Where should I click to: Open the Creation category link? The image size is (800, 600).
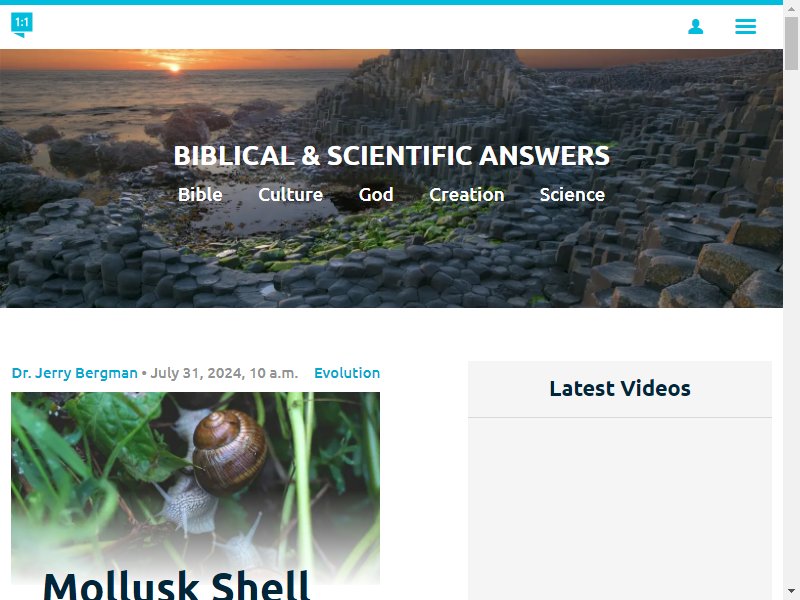coord(466,194)
